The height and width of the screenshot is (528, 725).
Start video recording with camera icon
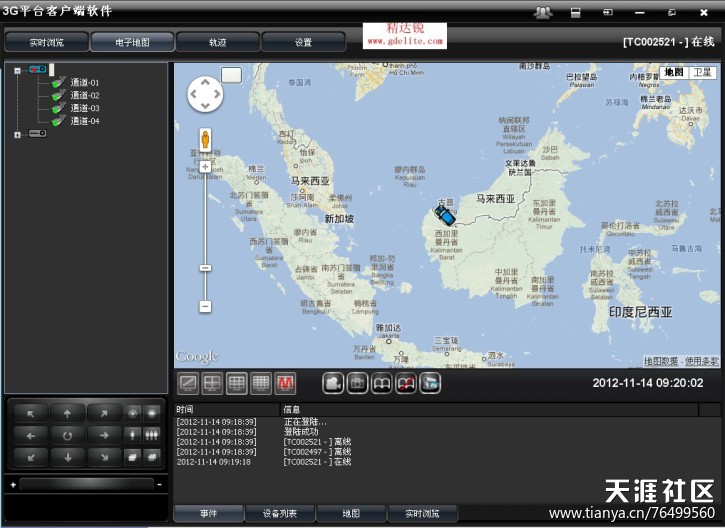pos(333,383)
